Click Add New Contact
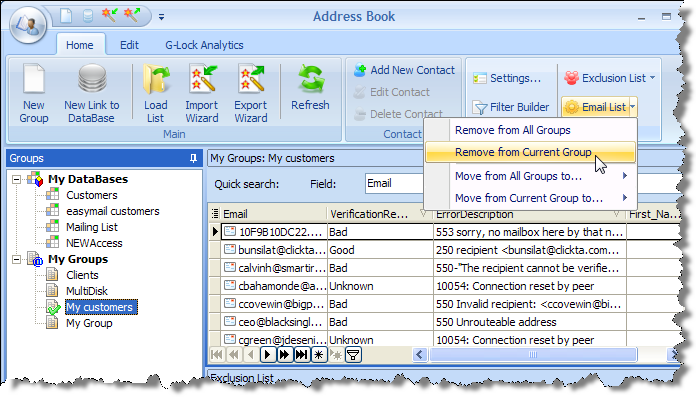The width and height of the screenshot is (696, 397). click(x=404, y=70)
